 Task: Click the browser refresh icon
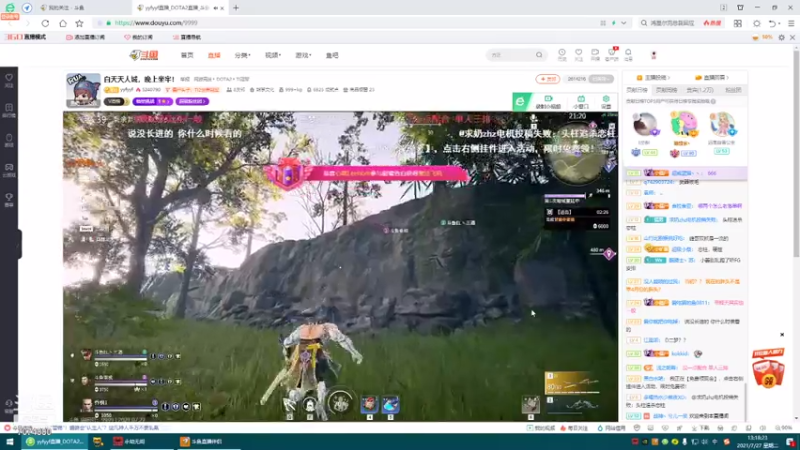(x=45, y=23)
